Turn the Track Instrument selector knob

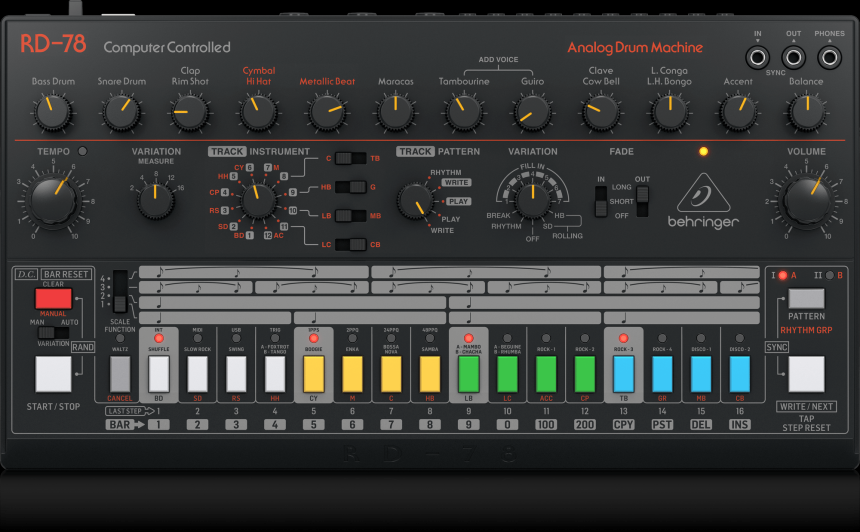click(x=258, y=201)
